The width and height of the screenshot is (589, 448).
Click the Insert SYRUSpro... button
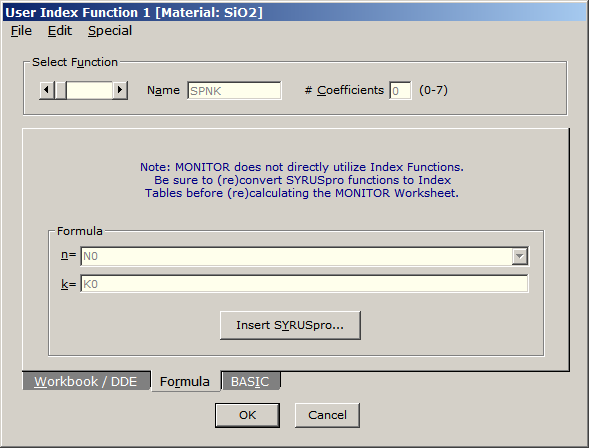pos(290,325)
